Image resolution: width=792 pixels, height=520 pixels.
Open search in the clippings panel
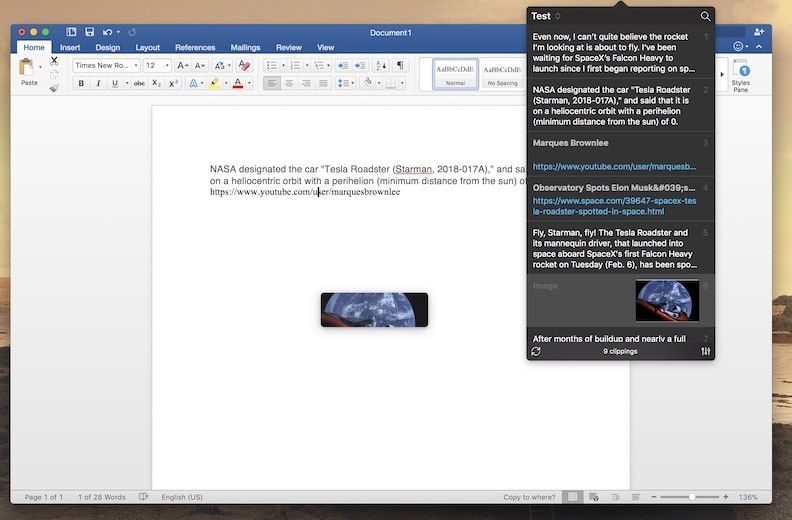705,16
